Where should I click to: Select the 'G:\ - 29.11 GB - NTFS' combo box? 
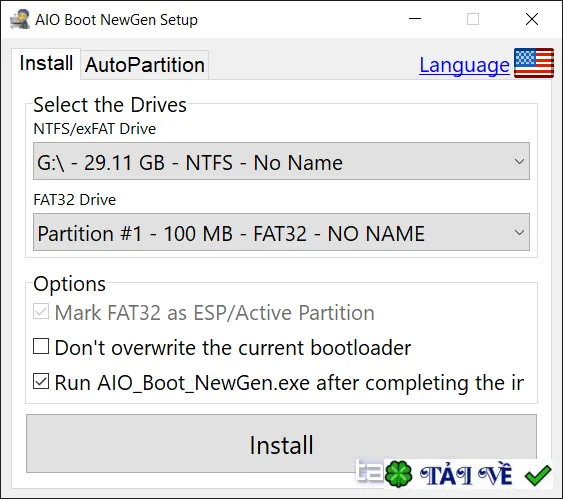(x=281, y=161)
